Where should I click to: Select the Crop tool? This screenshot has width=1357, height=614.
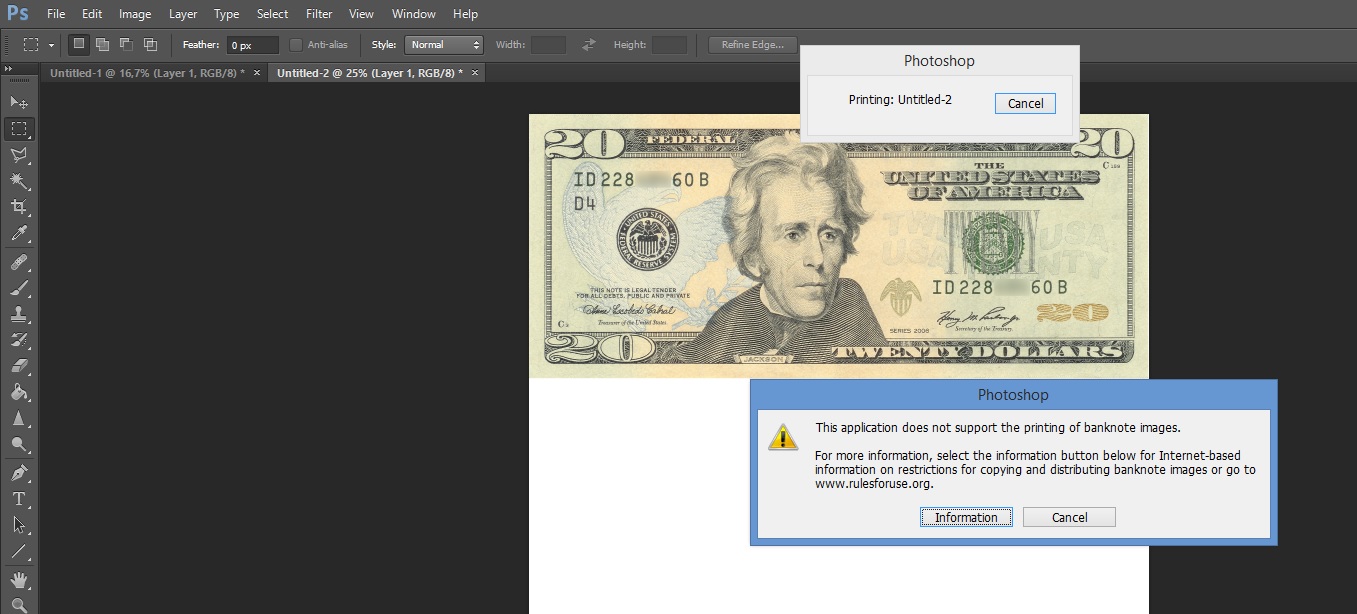[19, 207]
